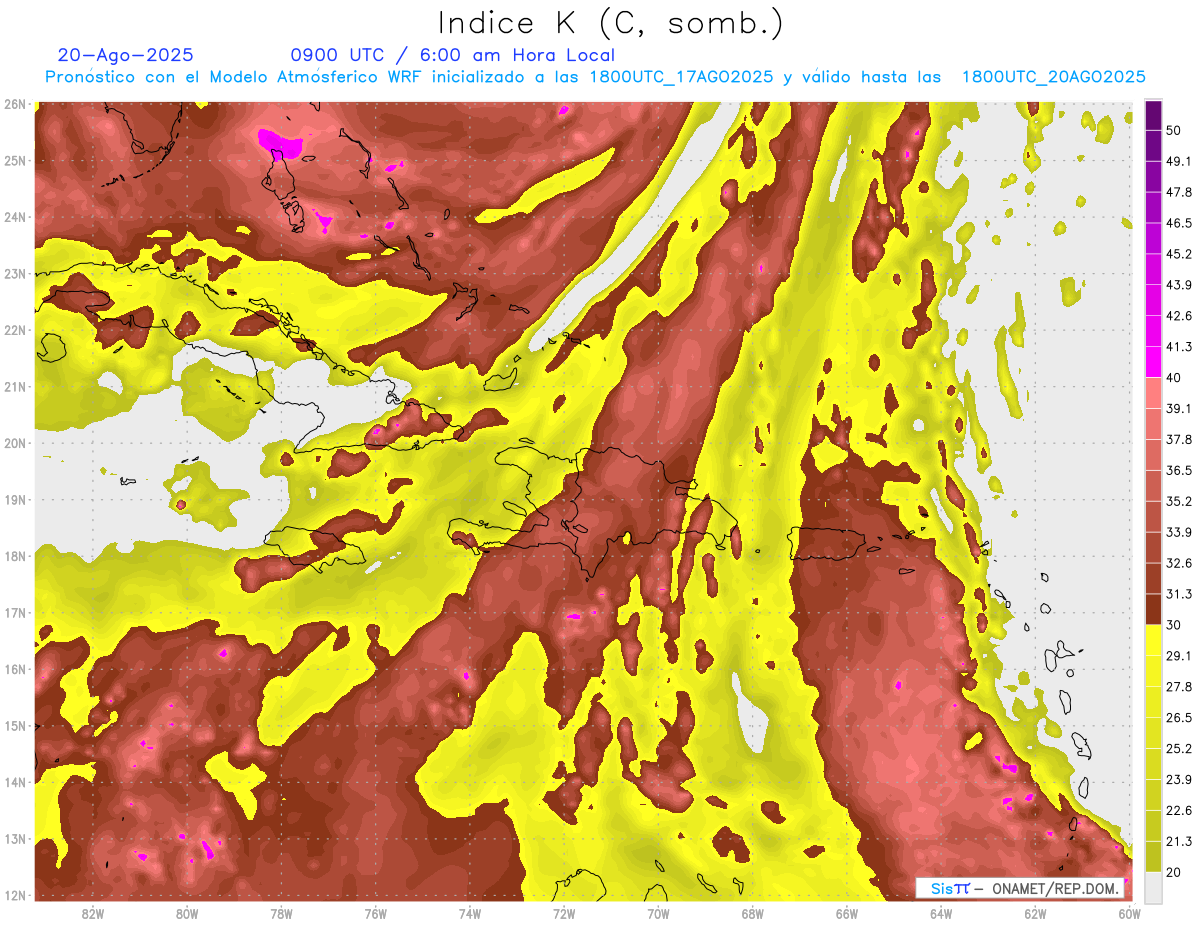Image resolution: width=1200 pixels, height=927 pixels.
Task: Select the date label "20-Ago-2025"
Action: point(126,55)
